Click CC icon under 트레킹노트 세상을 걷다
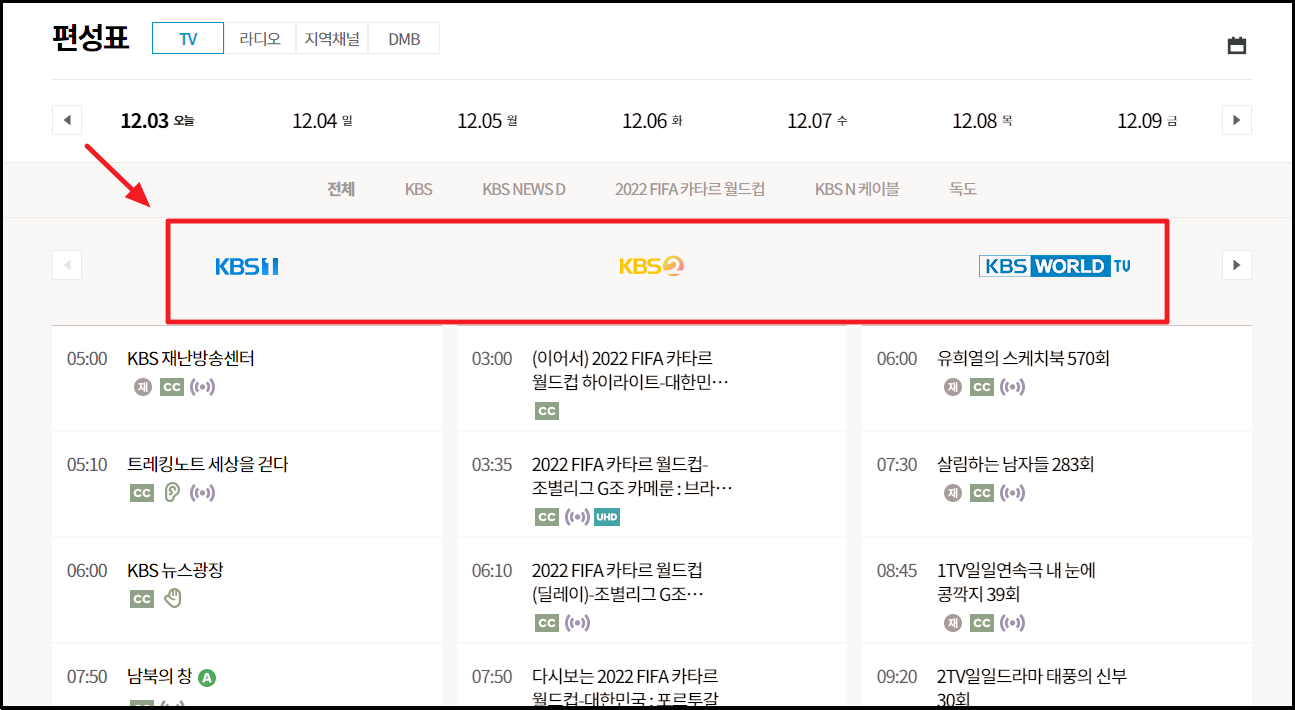This screenshot has height=710, width=1295. pos(142,493)
